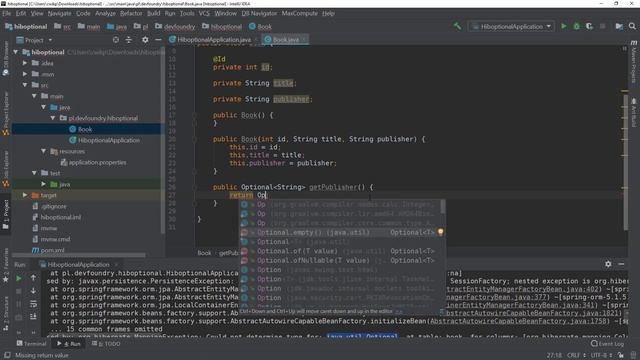Screen dimensions: 640x360
Task: Click Project panel horizontal scrollbar
Action: pos(79,255)
